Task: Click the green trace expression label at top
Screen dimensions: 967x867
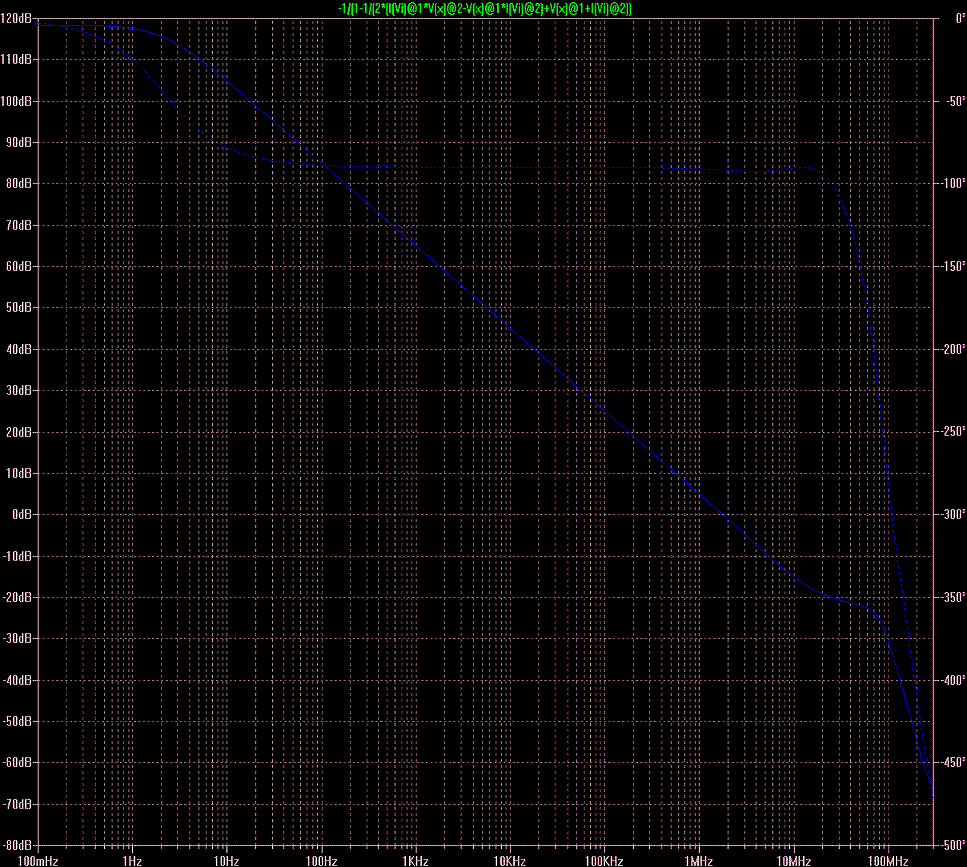Action: point(484,8)
